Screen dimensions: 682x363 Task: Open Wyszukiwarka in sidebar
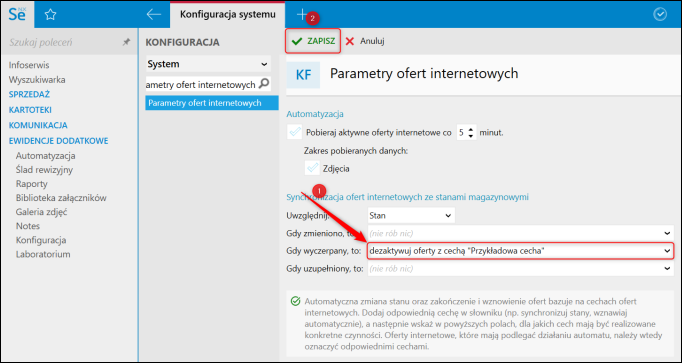click(37, 80)
